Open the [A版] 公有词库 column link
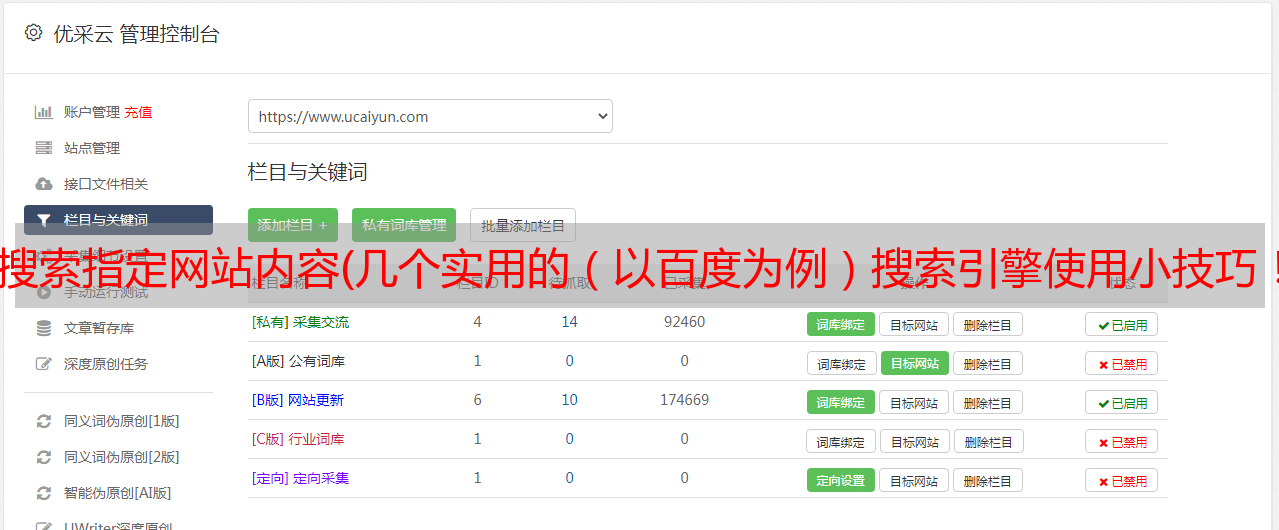Image resolution: width=1279 pixels, height=530 pixels. pos(298,361)
